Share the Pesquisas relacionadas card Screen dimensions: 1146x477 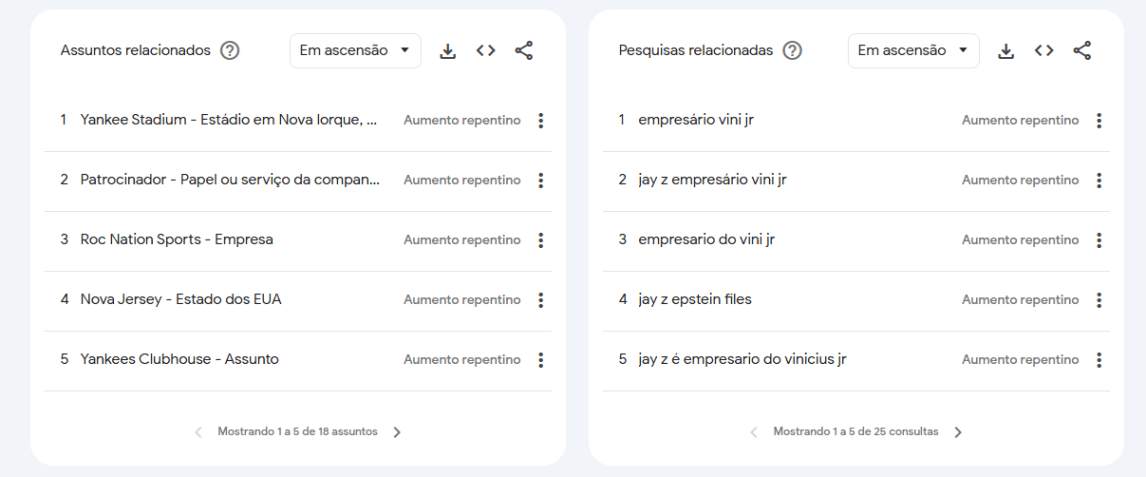pyautogui.click(x=1082, y=50)
